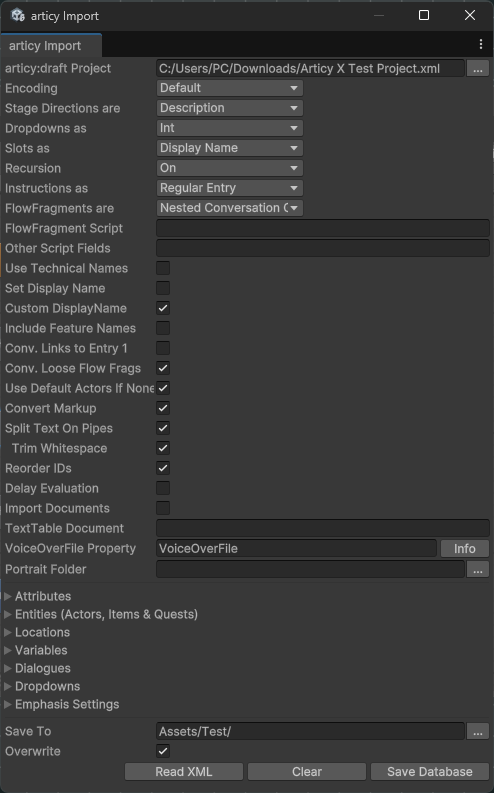Toggle the Overwrite checkbox
494x793 pixels.
coord(163,751)
